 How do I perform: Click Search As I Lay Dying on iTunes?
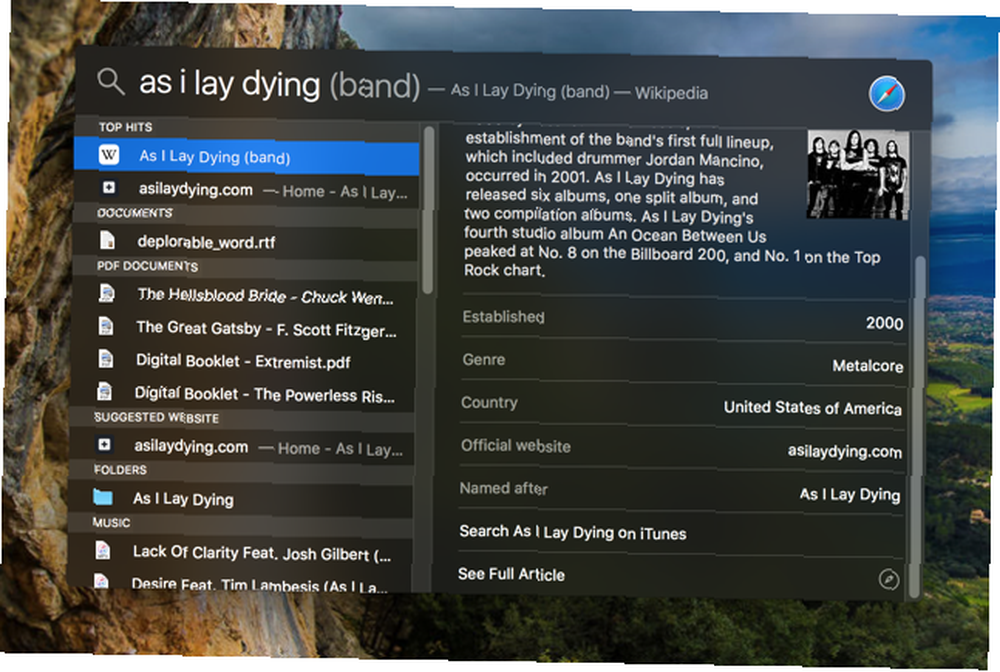coord(573,532)
